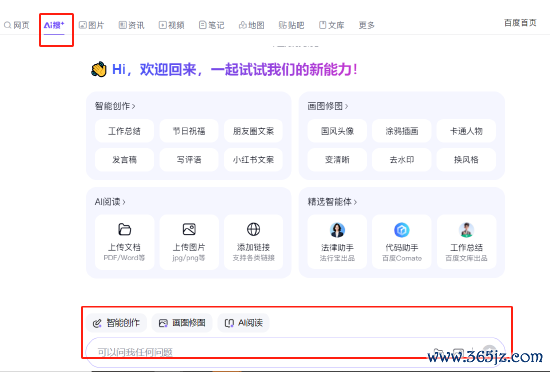550x372 pixels.
Task: Select the 朋友圈文案 template
Action: pos(253,131)
